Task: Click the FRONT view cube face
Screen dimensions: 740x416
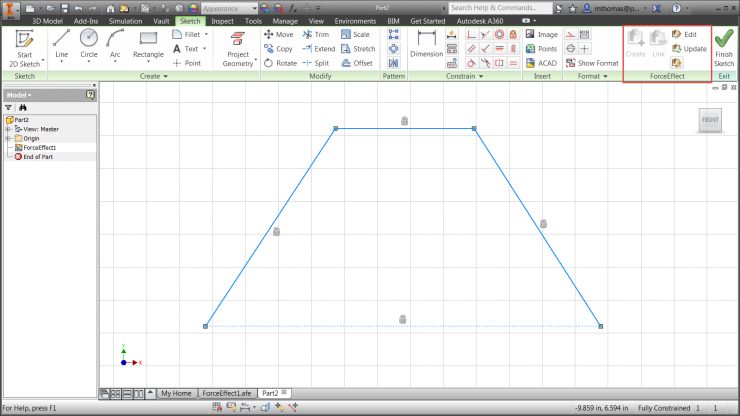Action: 710,120
